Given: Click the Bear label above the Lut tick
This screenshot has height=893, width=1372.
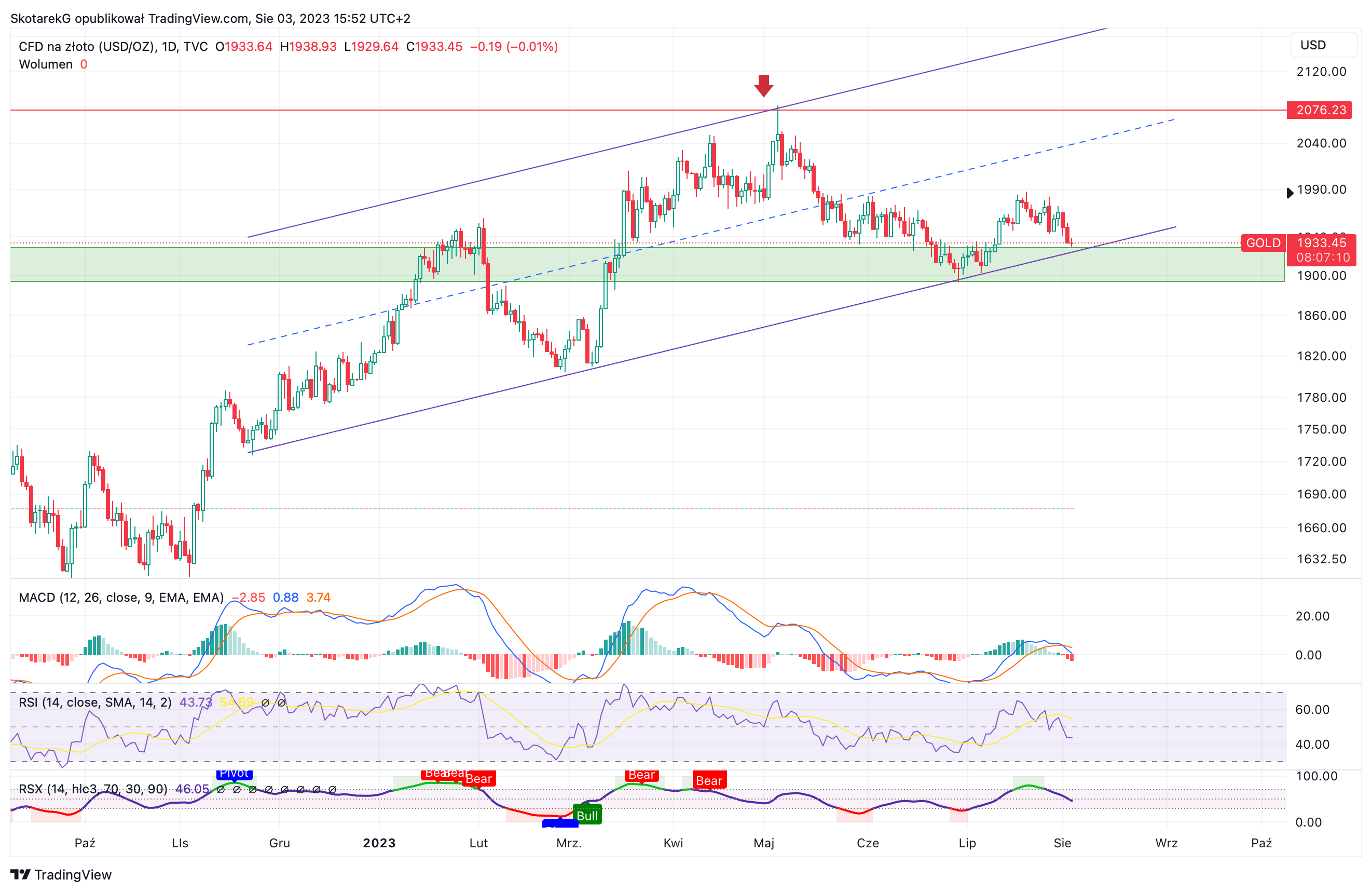Looking at the screenshot, I should [478, 779].
